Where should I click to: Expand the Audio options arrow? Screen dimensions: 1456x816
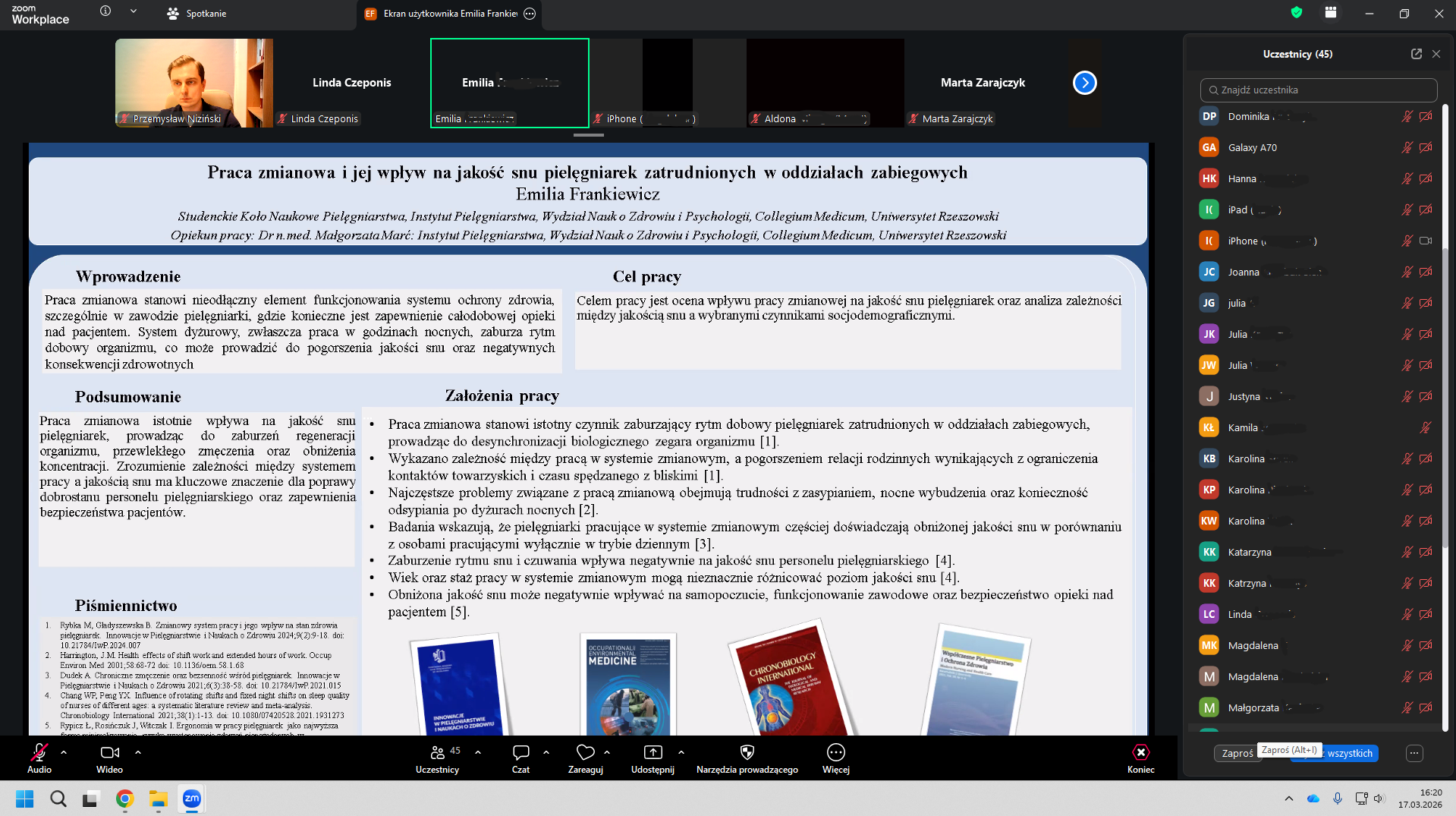pyautogui.click(x=64, y=752)
